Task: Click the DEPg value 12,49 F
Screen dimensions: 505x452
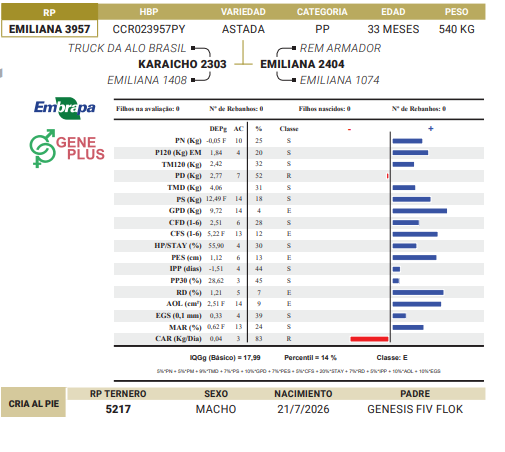Action: pos(216,199)
